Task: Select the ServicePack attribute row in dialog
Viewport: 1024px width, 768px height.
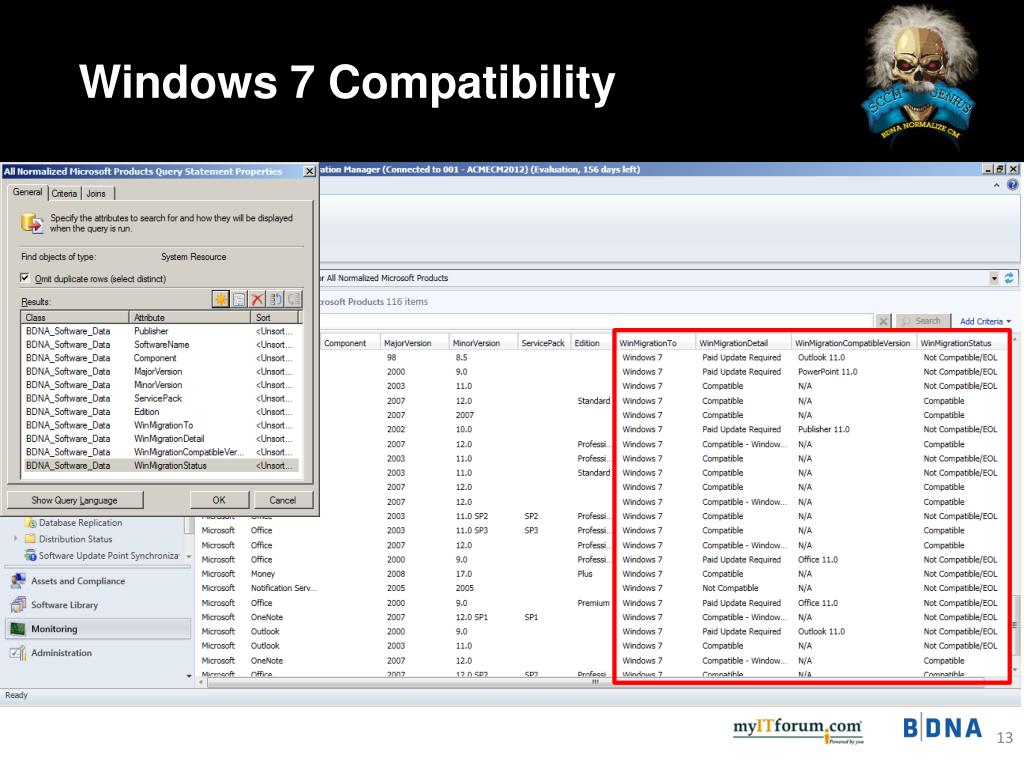Action: pos(161,398)
